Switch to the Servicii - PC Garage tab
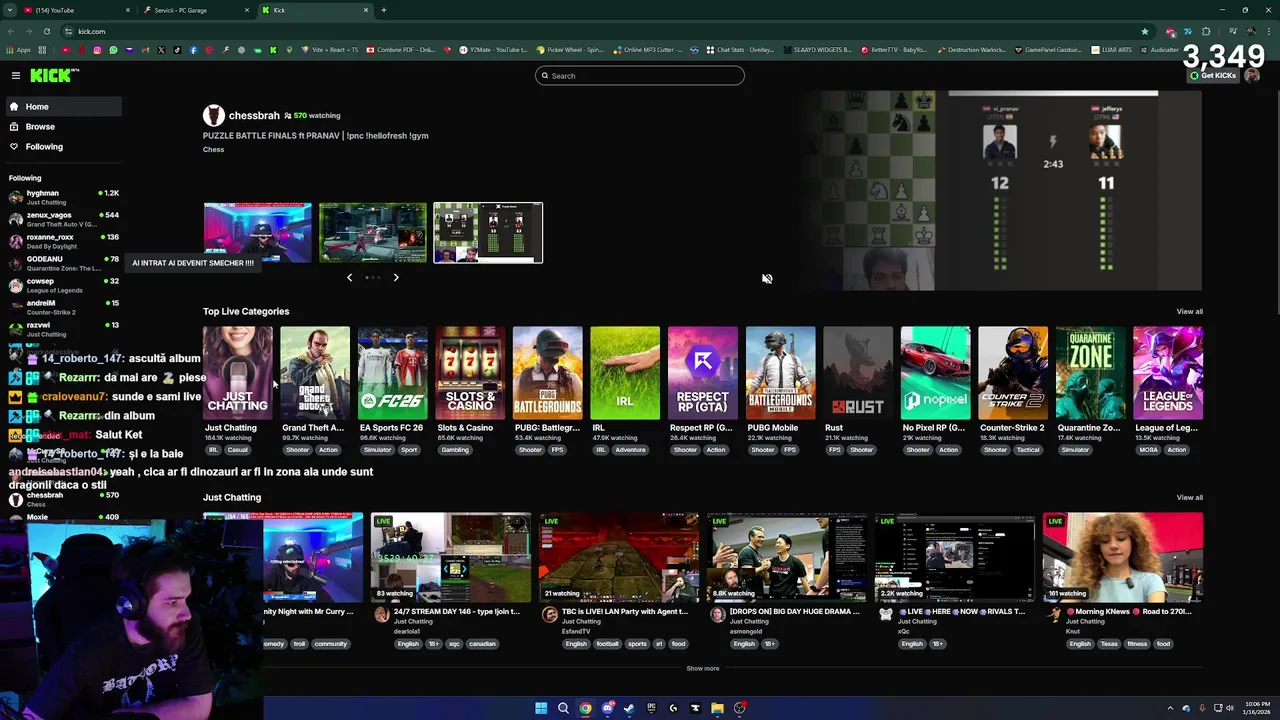 point(195,10)
